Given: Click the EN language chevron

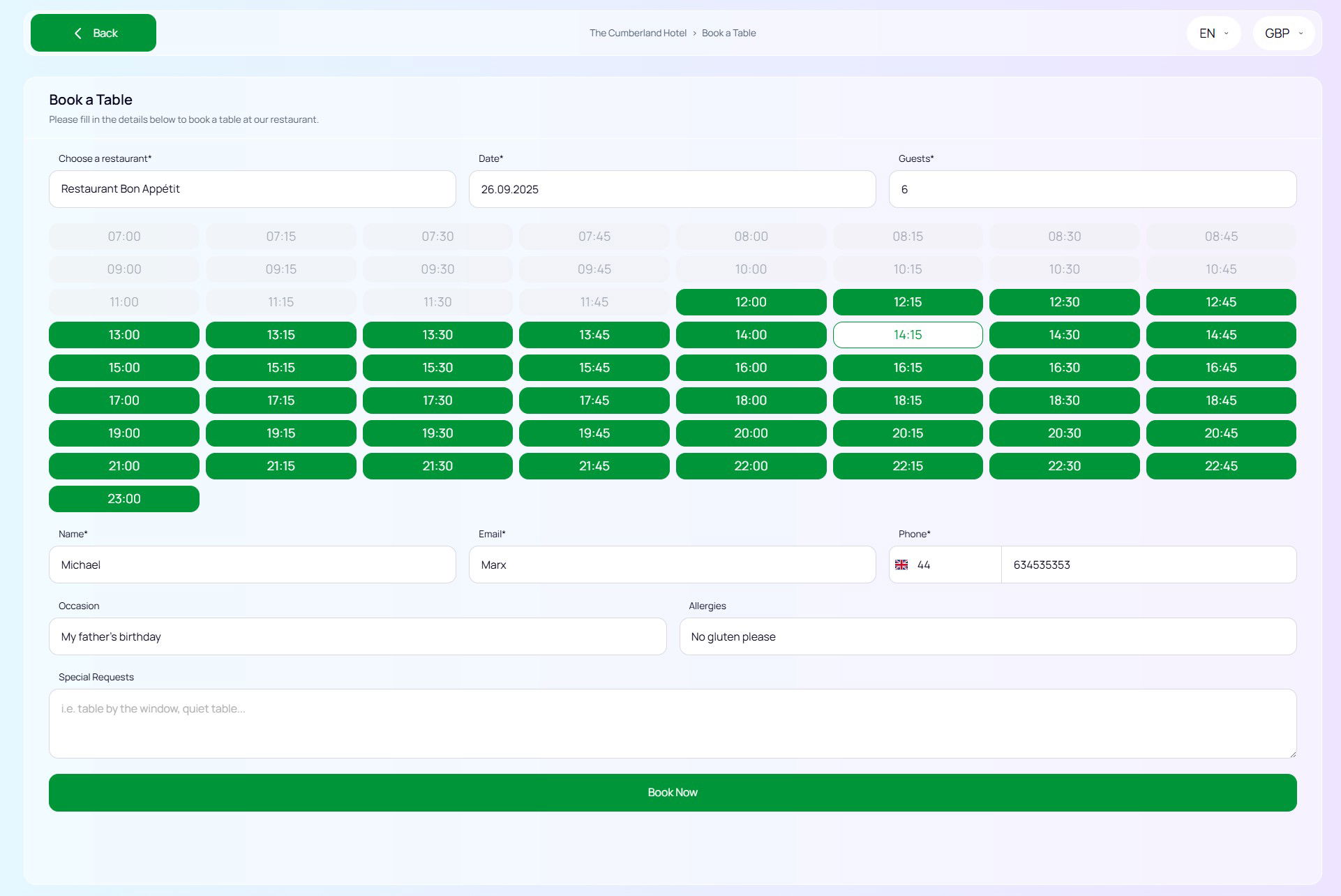Looking at the screenshot, I should (x=1226, y=33).
